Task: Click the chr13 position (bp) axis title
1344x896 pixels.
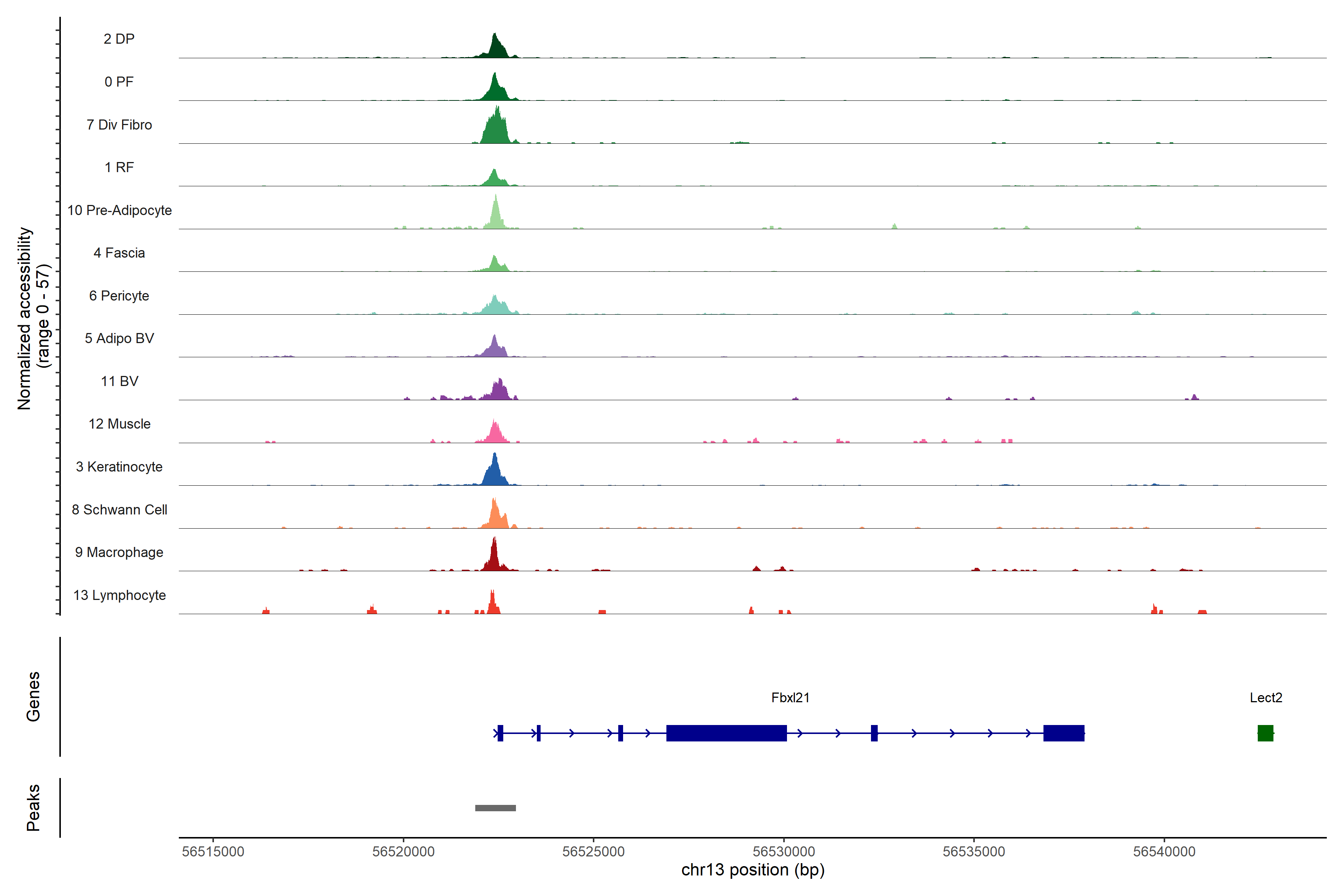Action: (753, 870)
